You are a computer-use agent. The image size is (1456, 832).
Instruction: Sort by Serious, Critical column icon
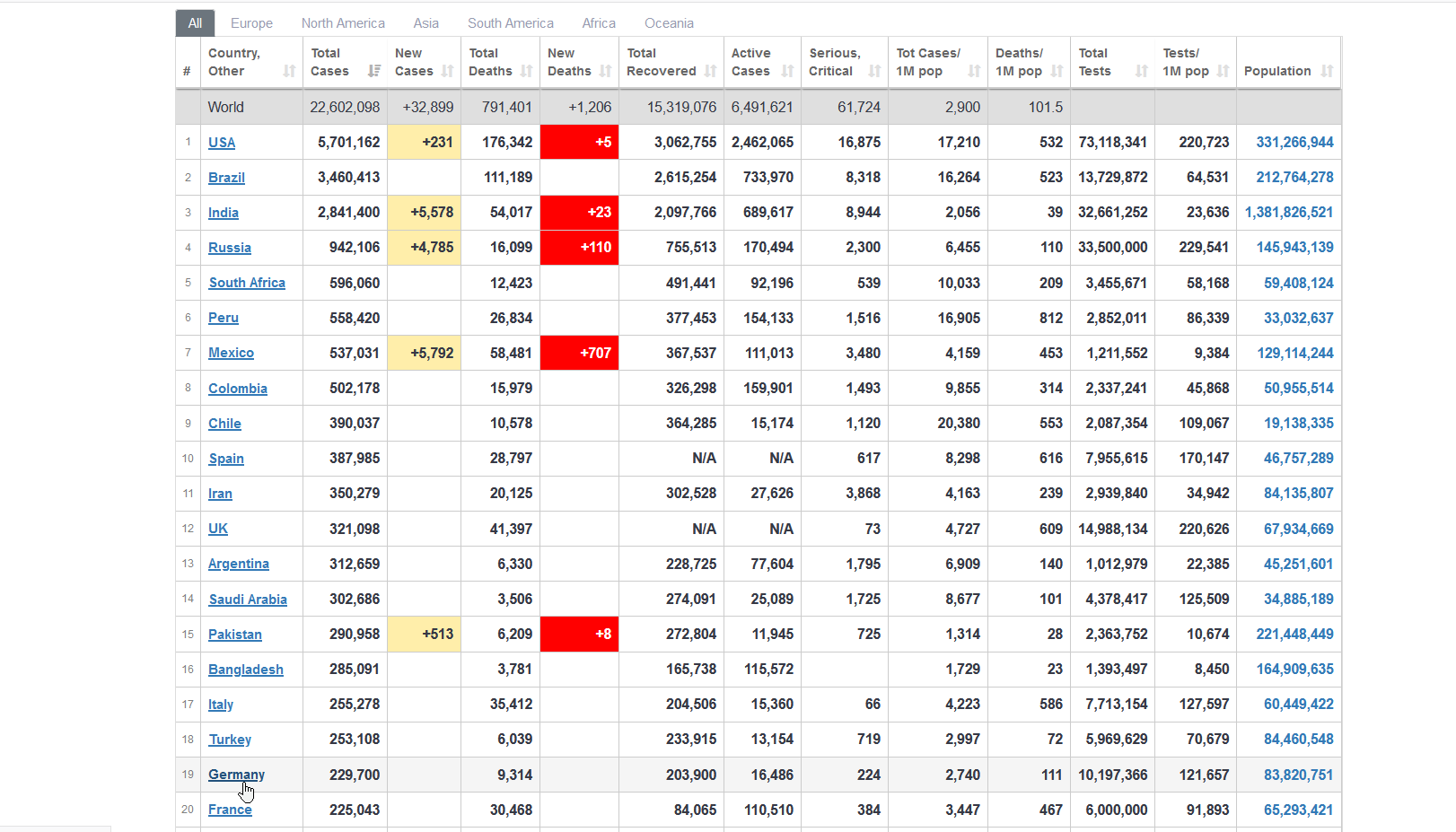coord(874,71)
